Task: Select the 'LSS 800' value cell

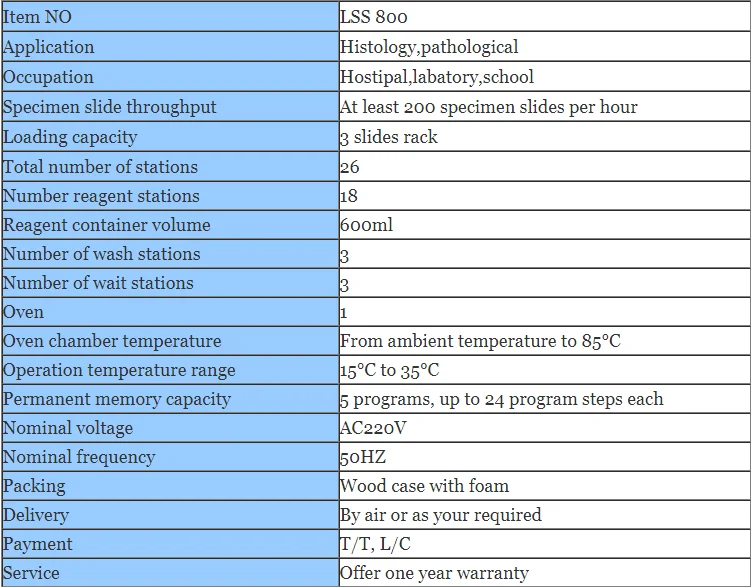Action: click(545, 17)
